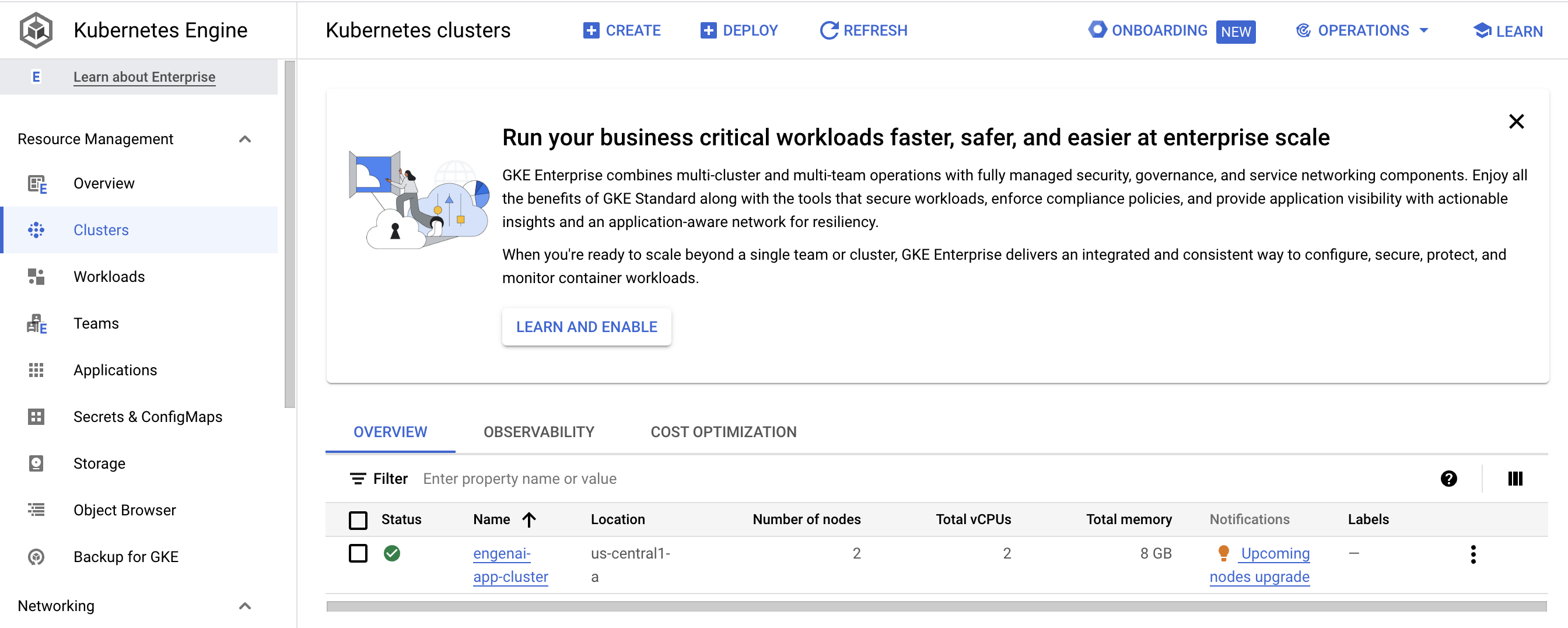This screenshot has height=628, width=1568.
Task: Open the engenai-app-cluster link
Action: tap(510, 566)
